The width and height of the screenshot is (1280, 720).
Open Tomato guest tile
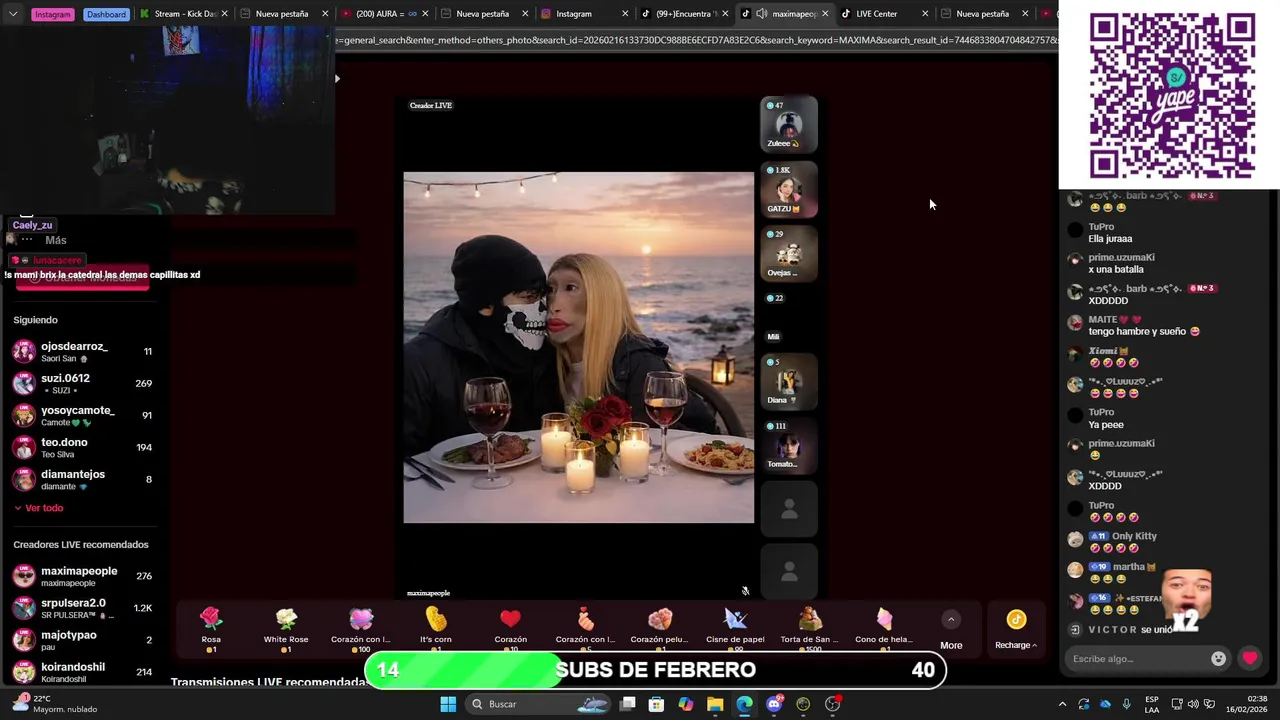[x=789, y=445]
